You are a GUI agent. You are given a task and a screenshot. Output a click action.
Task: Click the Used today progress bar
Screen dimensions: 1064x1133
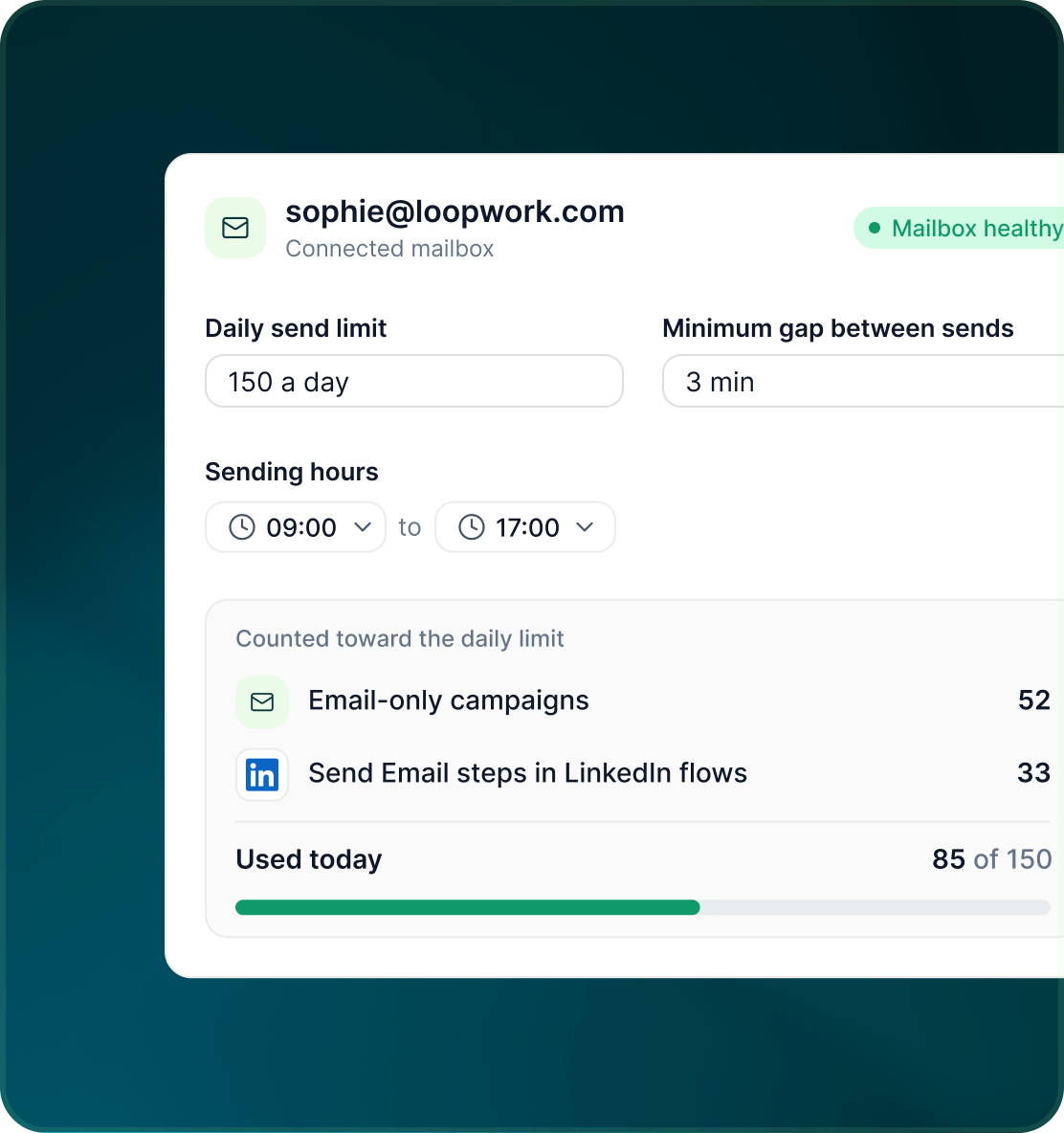tap(643, 907)
